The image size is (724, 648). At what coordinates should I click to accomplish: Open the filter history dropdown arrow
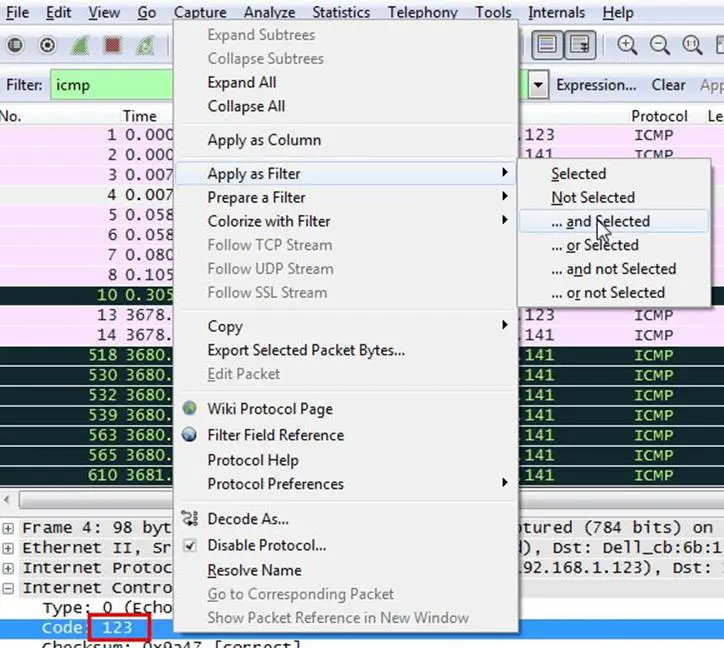pyautogui.click(x=539, y=85)
